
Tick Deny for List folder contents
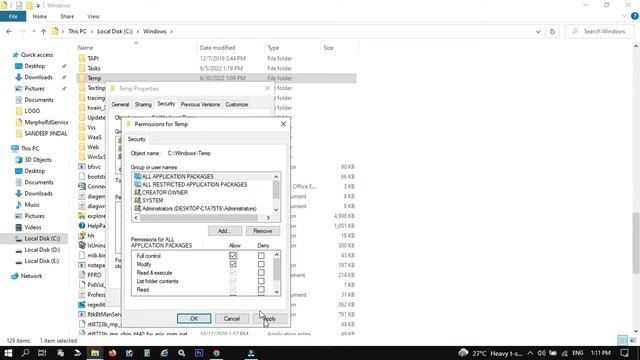pyautogui.click(x=261, y=281)
